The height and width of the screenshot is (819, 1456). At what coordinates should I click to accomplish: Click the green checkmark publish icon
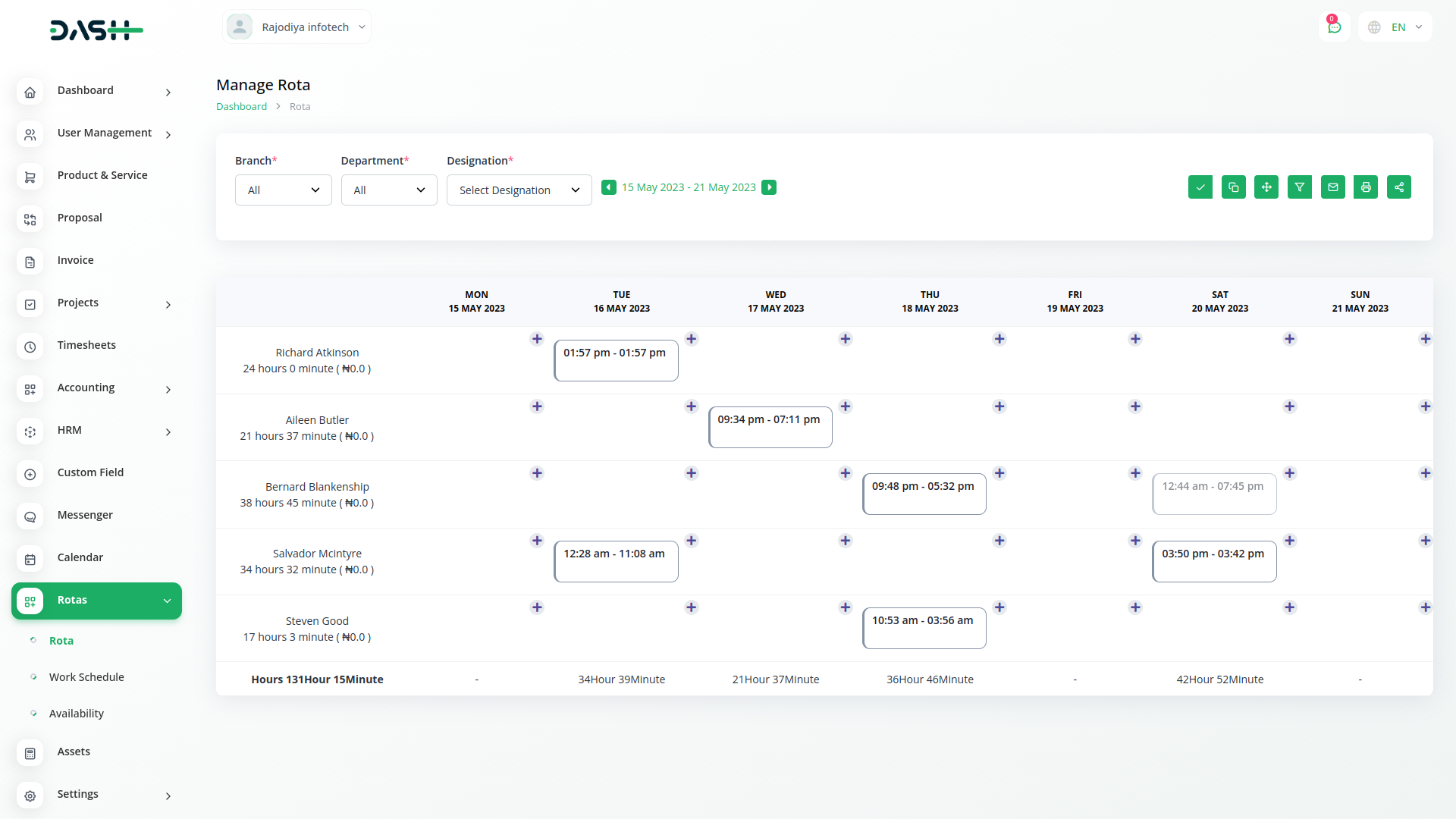pyautogui.click(x=1200, y=187)
